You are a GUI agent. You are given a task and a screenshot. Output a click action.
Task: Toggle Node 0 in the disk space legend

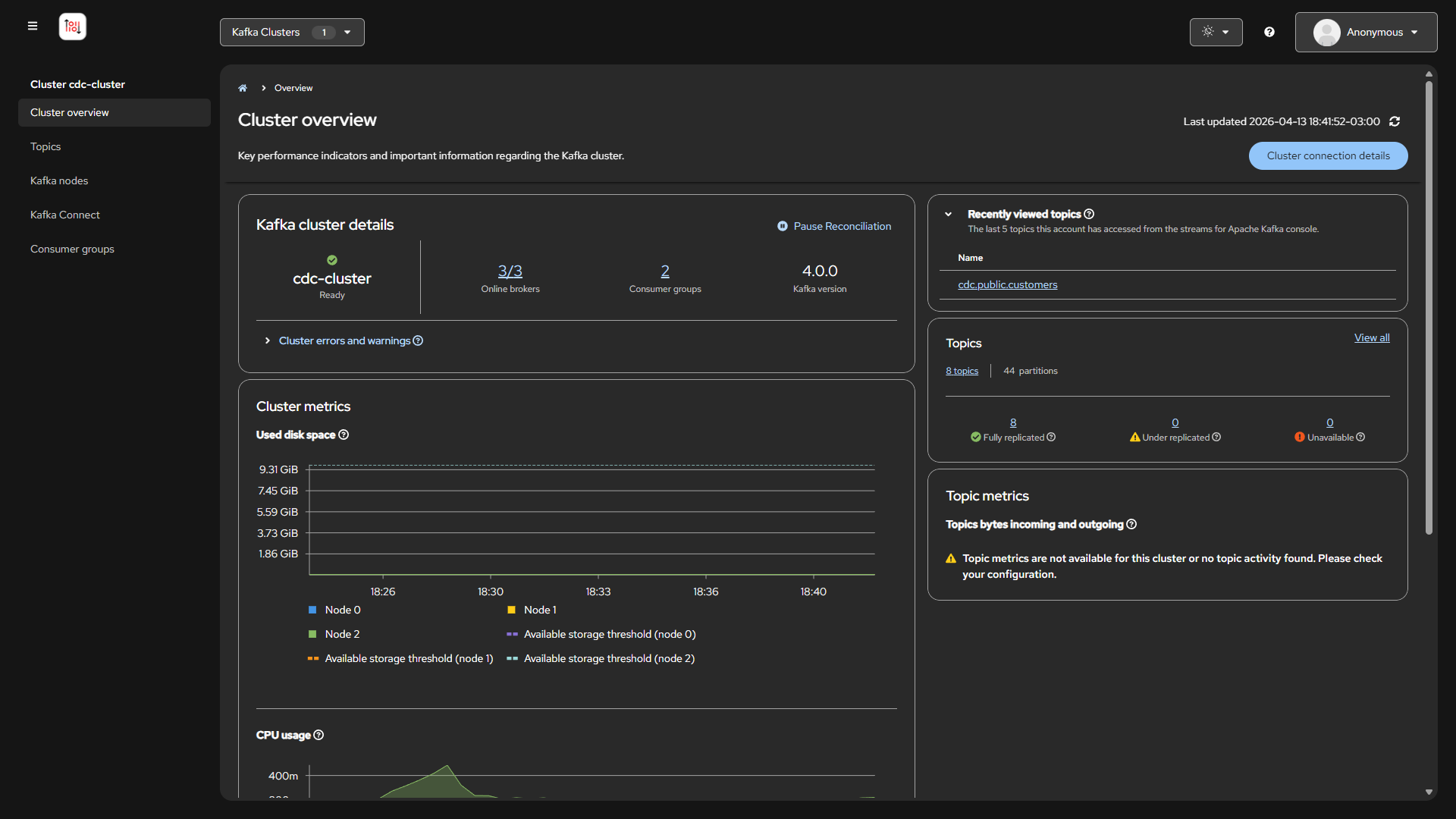[x=340, y=610]
